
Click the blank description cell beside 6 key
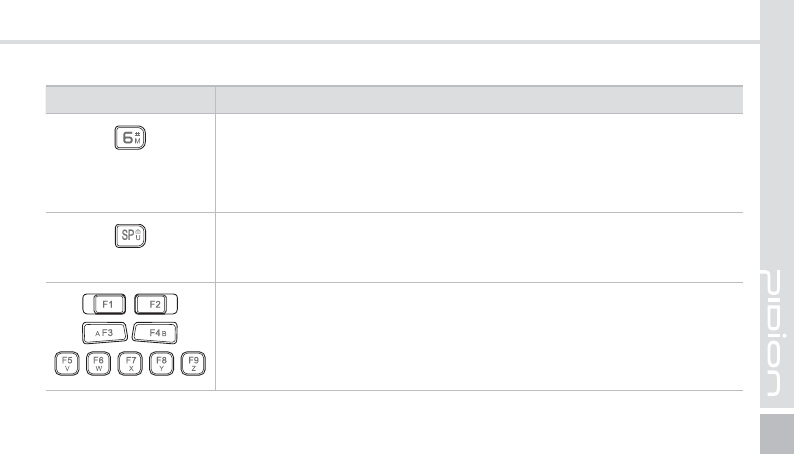pos(479,163)
